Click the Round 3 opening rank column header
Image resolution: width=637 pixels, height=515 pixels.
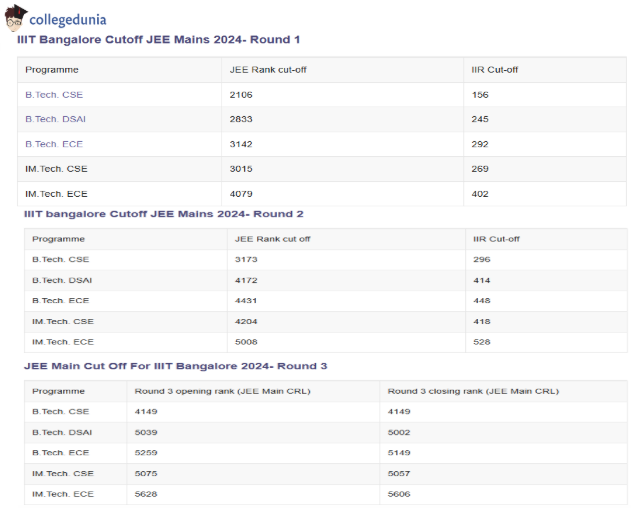pyautogui.click(x=222, y=391)
